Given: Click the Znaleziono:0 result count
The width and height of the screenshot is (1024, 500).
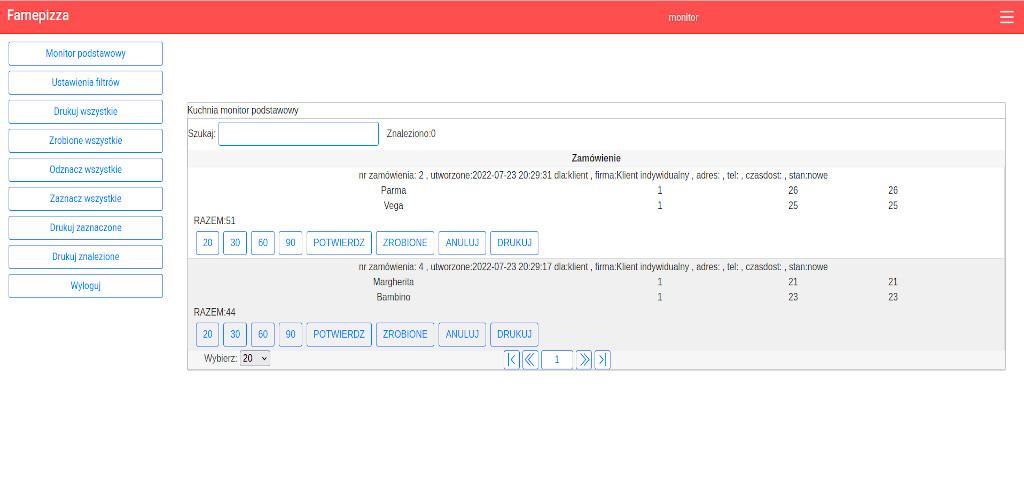Looking at the screenshot, I should 411,134.
